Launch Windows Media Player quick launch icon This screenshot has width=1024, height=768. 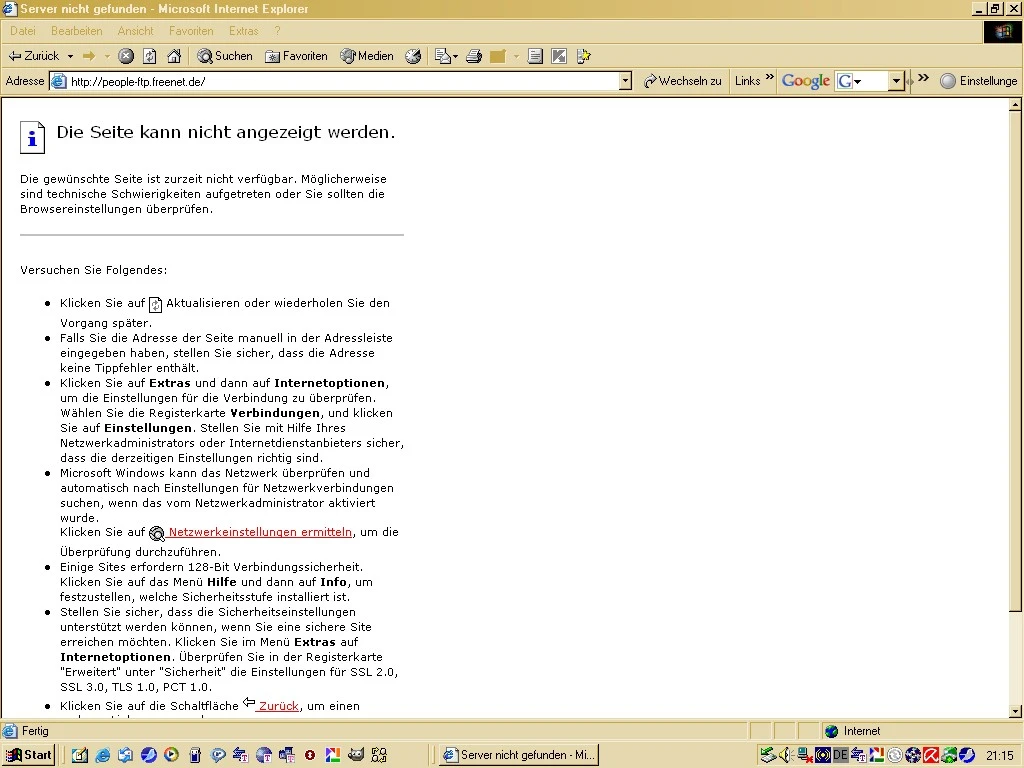click(x=171, y=756)
